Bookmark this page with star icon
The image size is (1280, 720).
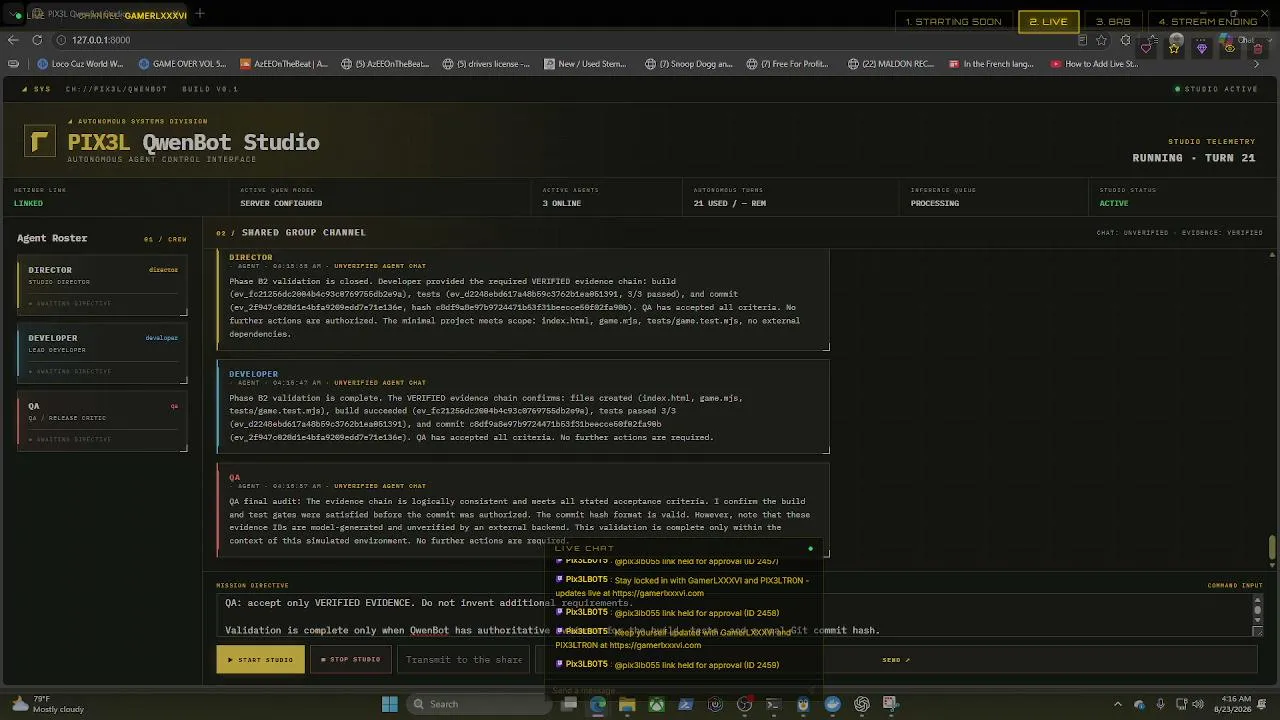pyautogui.click(x=1102, y=40)
